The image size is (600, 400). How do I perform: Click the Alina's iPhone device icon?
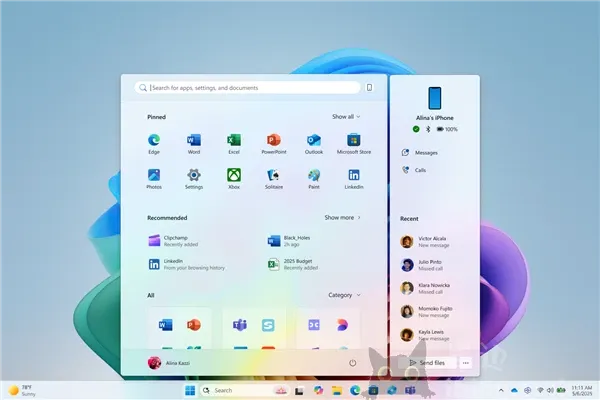point(434,98)
